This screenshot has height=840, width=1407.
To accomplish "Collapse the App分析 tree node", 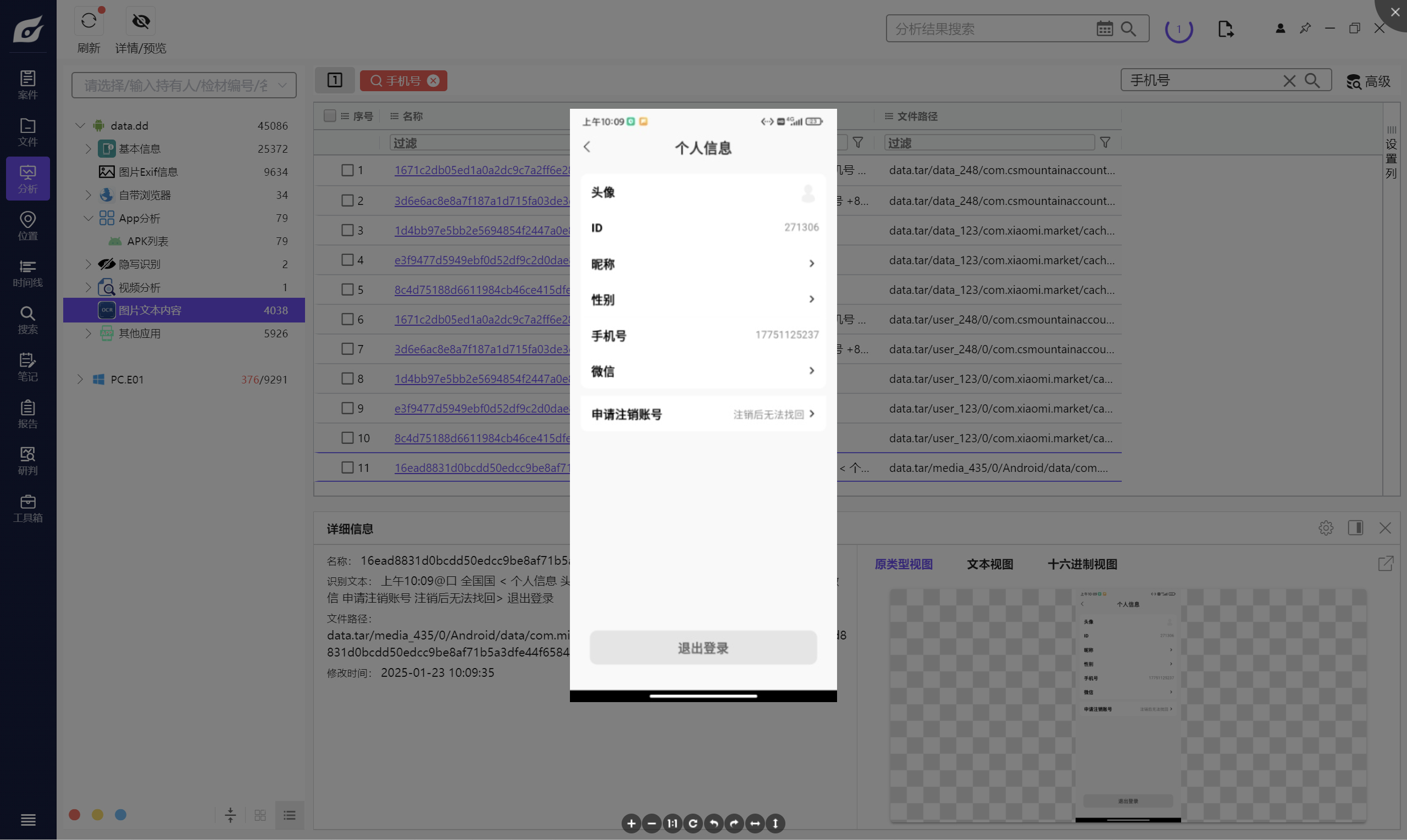I will coord(88,218).
